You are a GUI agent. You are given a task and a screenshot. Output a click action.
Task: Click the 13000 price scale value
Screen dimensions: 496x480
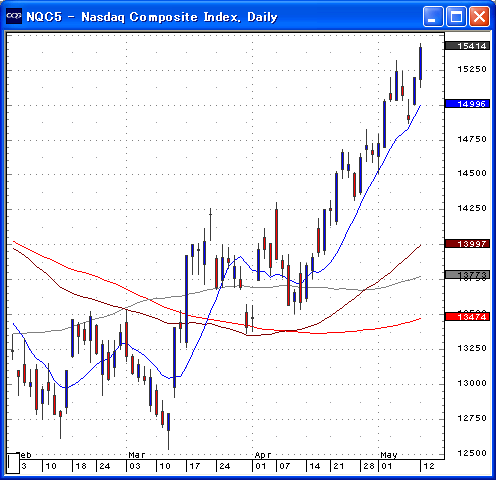472,383
